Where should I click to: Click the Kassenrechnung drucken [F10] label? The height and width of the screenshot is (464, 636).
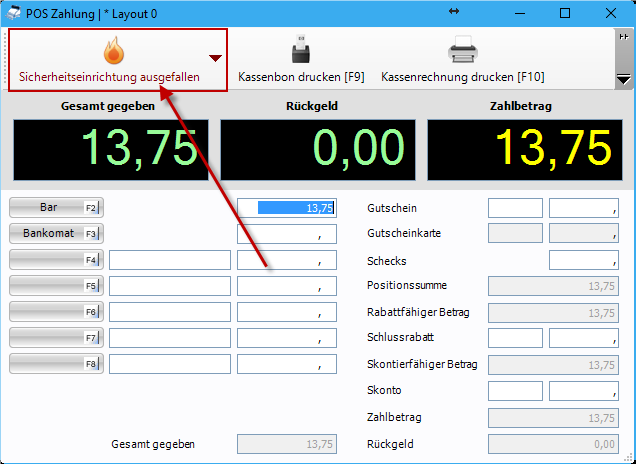click(x=462, y=77)
